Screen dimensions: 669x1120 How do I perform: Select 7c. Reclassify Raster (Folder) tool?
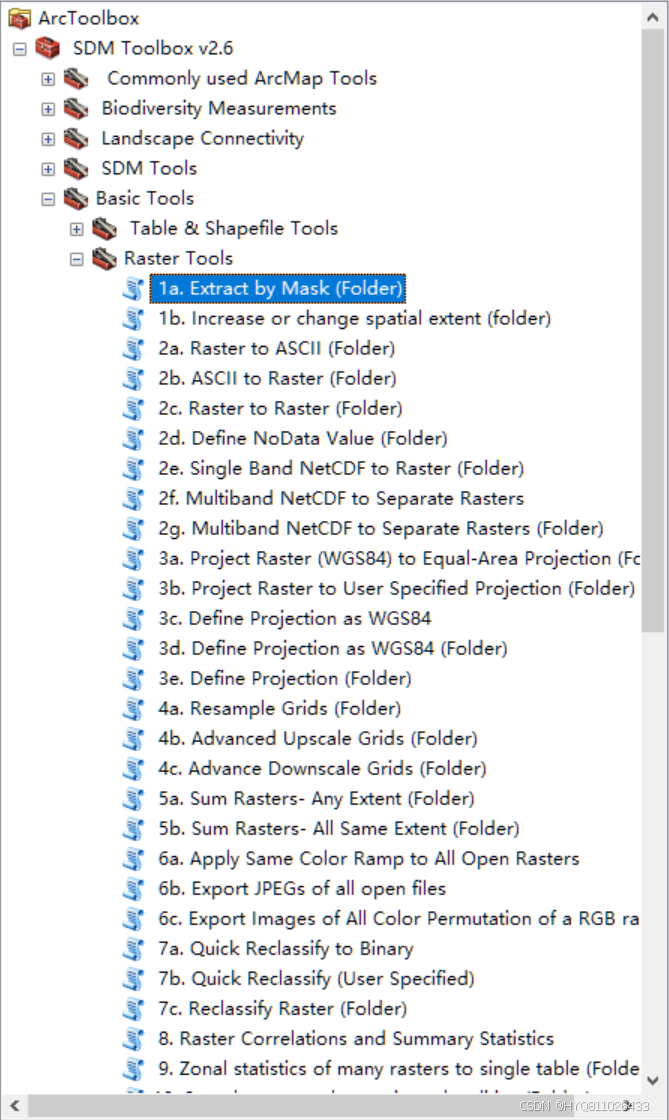click(x=283, y=1009)
